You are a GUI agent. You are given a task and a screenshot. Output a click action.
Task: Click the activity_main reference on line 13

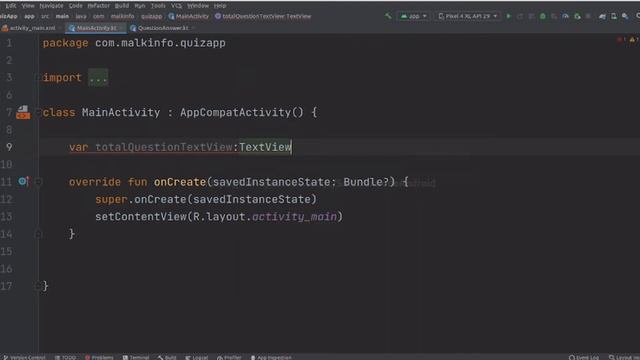click(295, 217)
